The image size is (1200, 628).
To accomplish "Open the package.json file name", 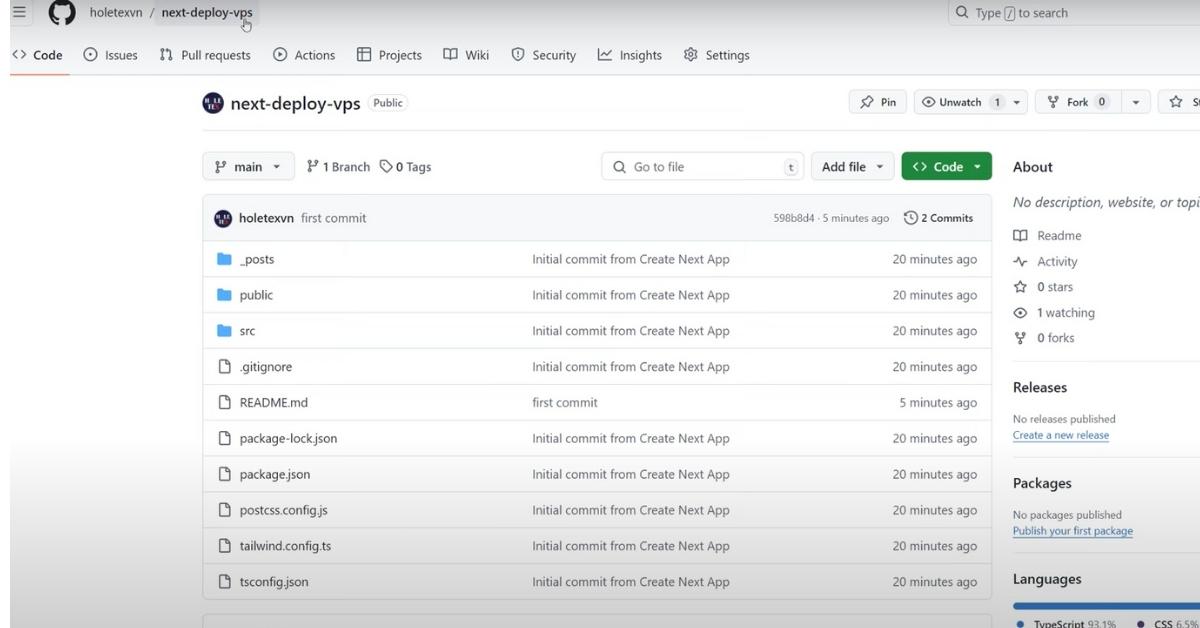I will [x=275, y=474].
